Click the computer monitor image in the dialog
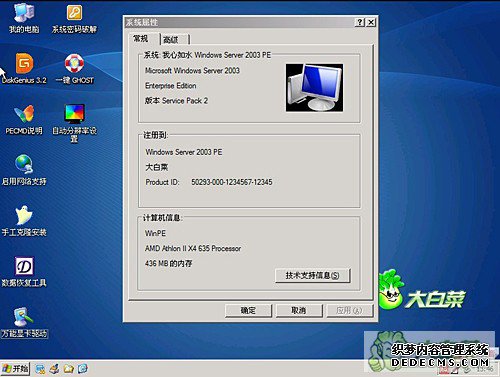The image size is (500, 377). (314, 88)
